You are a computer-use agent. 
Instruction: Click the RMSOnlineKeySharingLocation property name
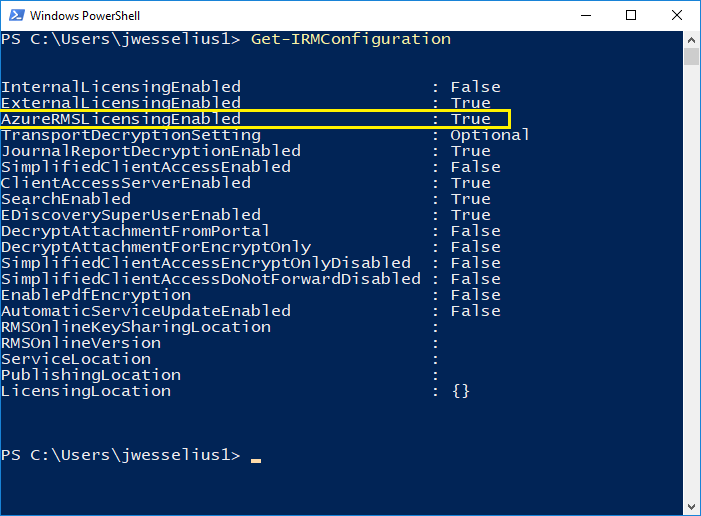tap(136, 327)
